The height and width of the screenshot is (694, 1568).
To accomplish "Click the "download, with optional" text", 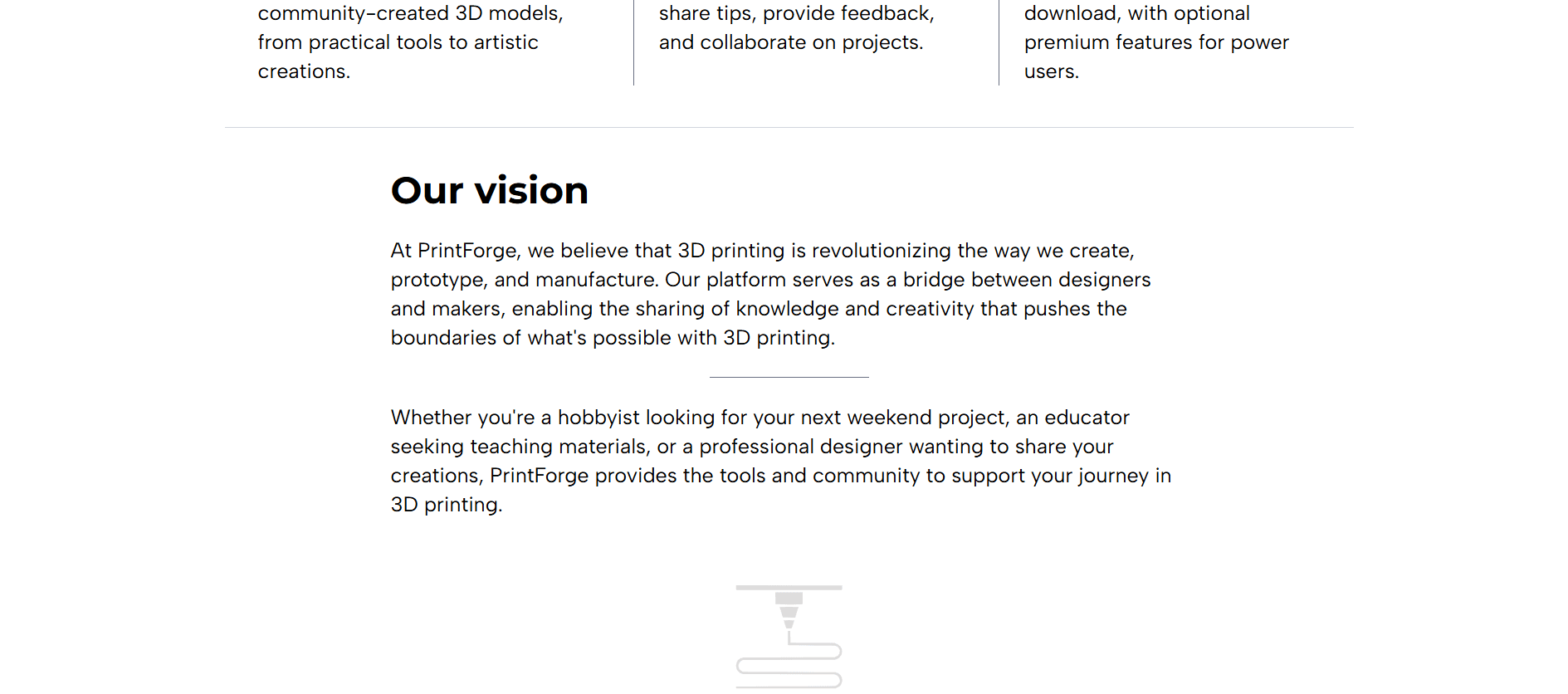I will pyautogui.click(x=1136, y=13).
